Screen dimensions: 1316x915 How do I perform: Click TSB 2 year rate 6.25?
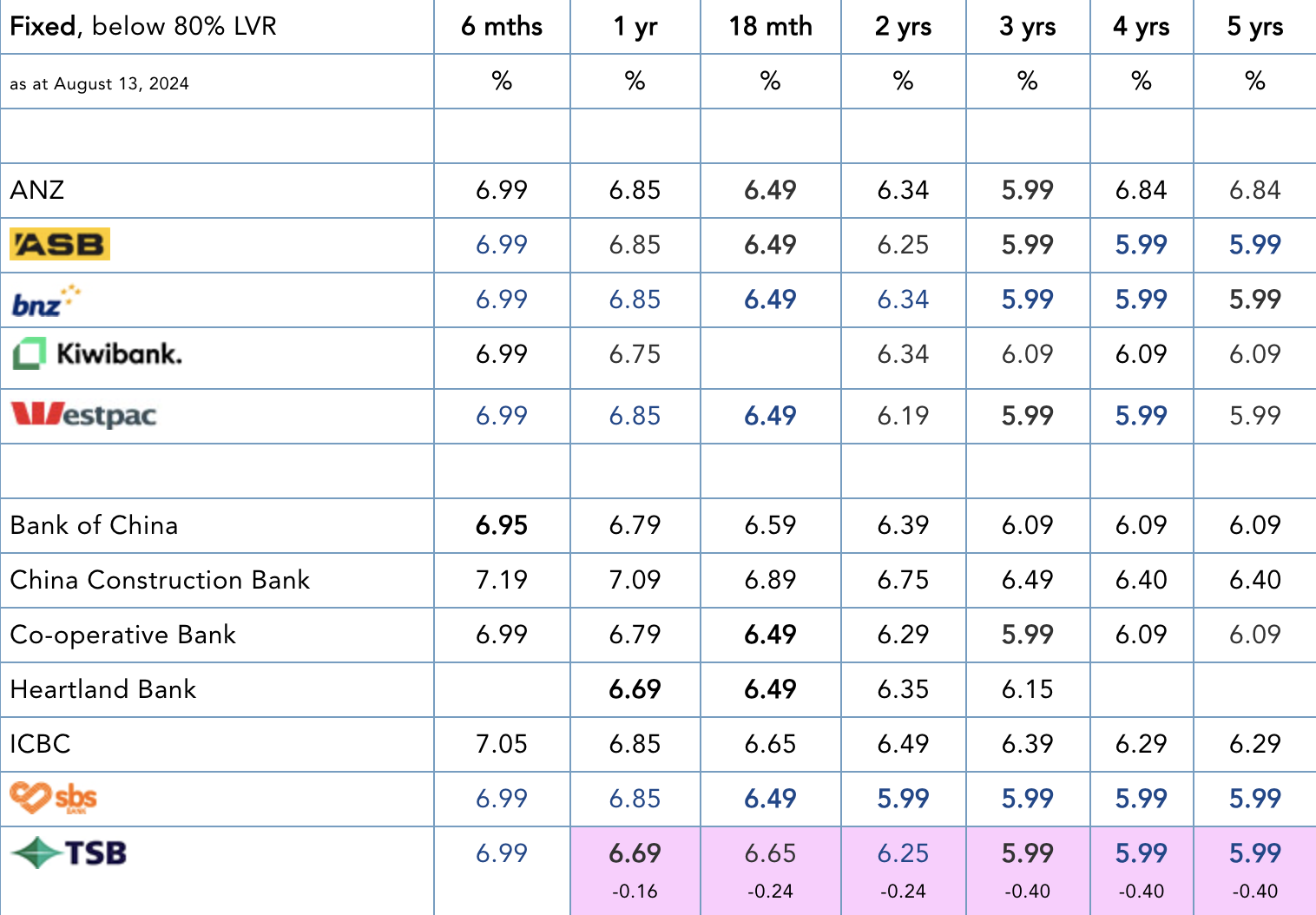pyautogui.click(x=904, y=853)
